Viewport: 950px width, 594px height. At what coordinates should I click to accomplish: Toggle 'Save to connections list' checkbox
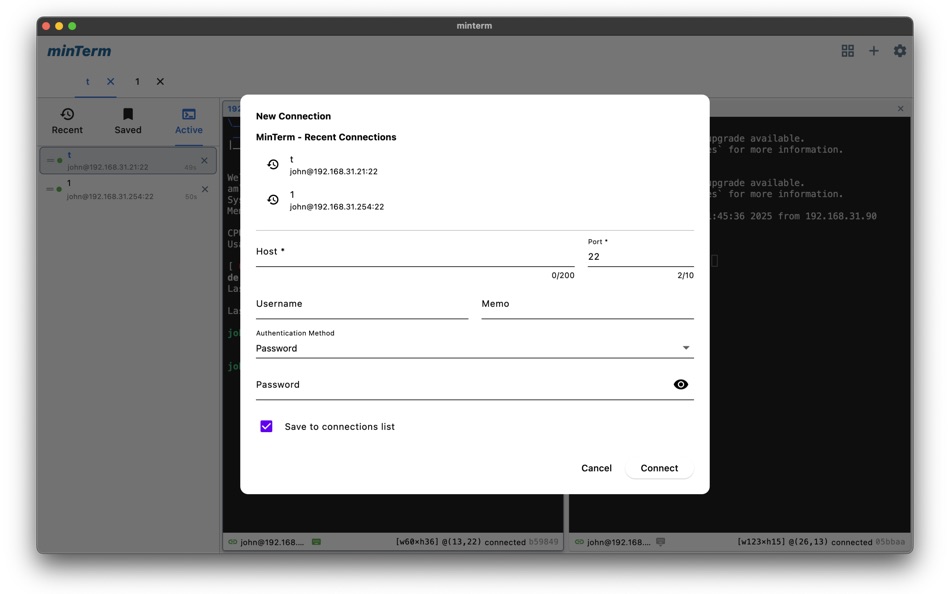(267, 426)
